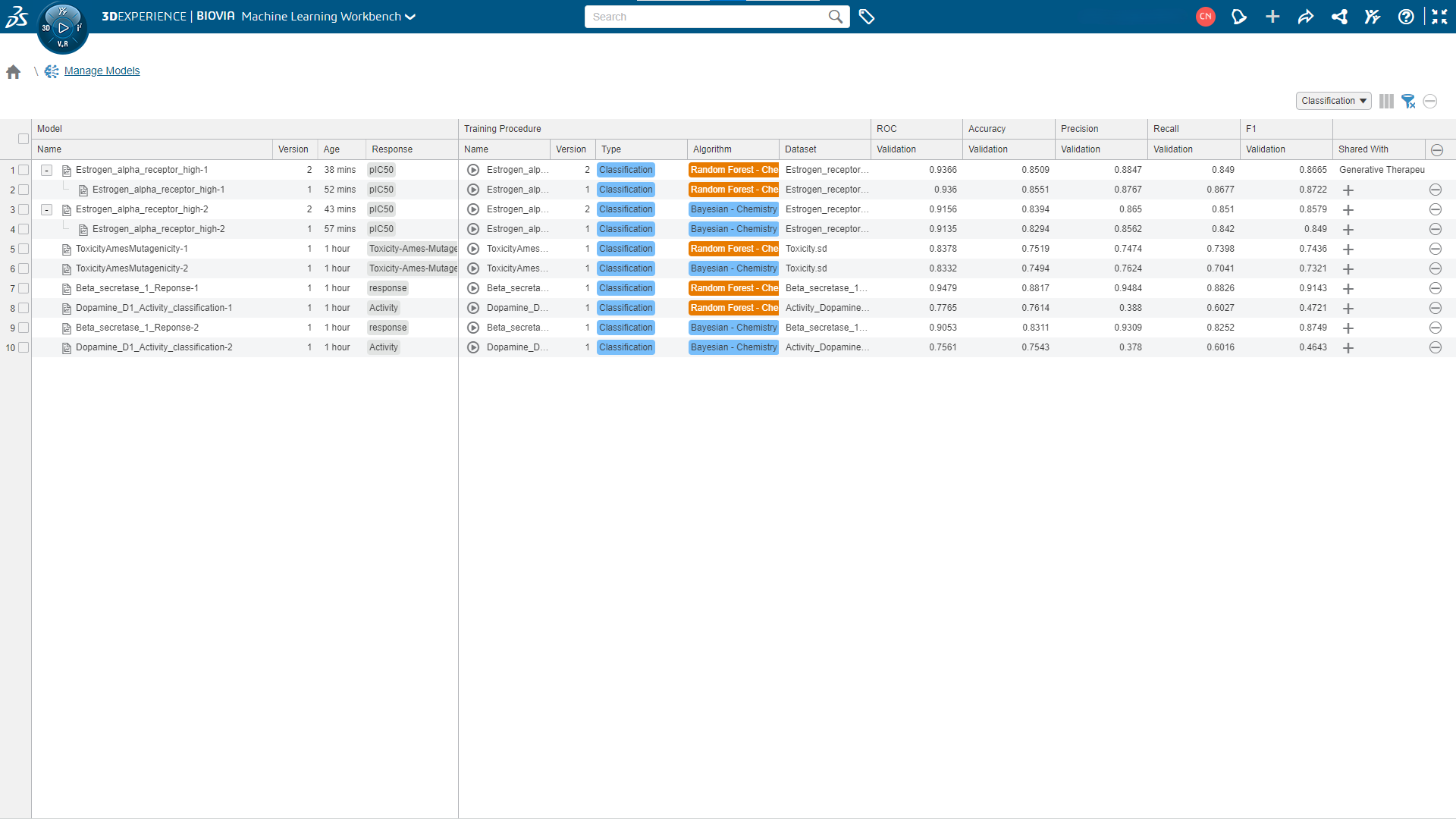Viewport: 1456px width, 819px height.
Task: Remove sharing on ToxicityAmesMutagenicity-2 with minus icon
Action: click(1436, 268)
